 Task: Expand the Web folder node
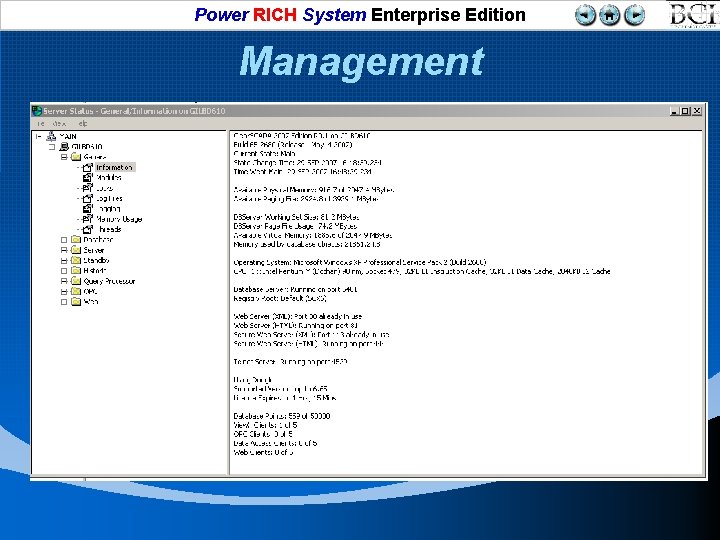pyautogui.click(x=64, y=302)
